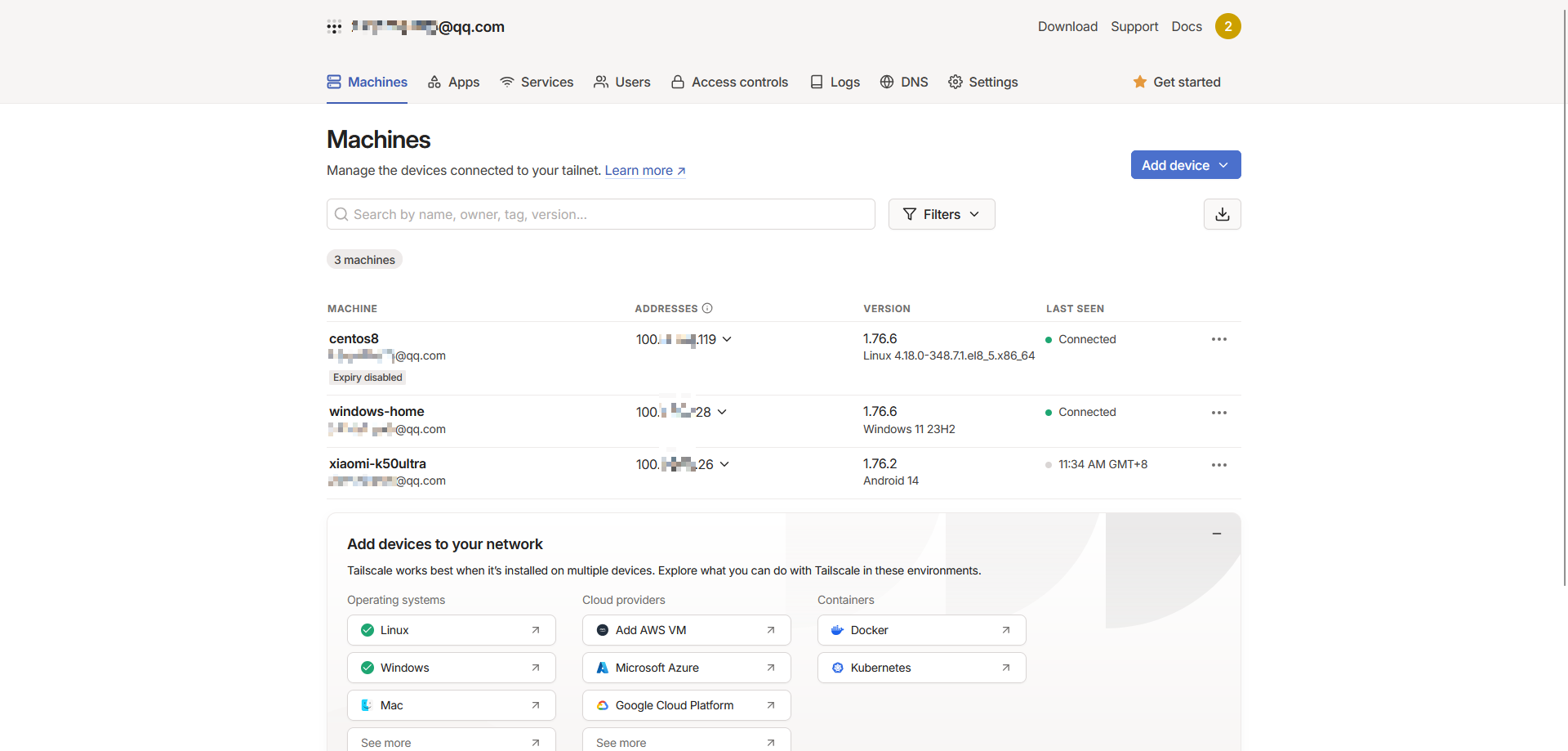Switch to the Services tab
1568x751 pixels.
(x=537, y=82)
